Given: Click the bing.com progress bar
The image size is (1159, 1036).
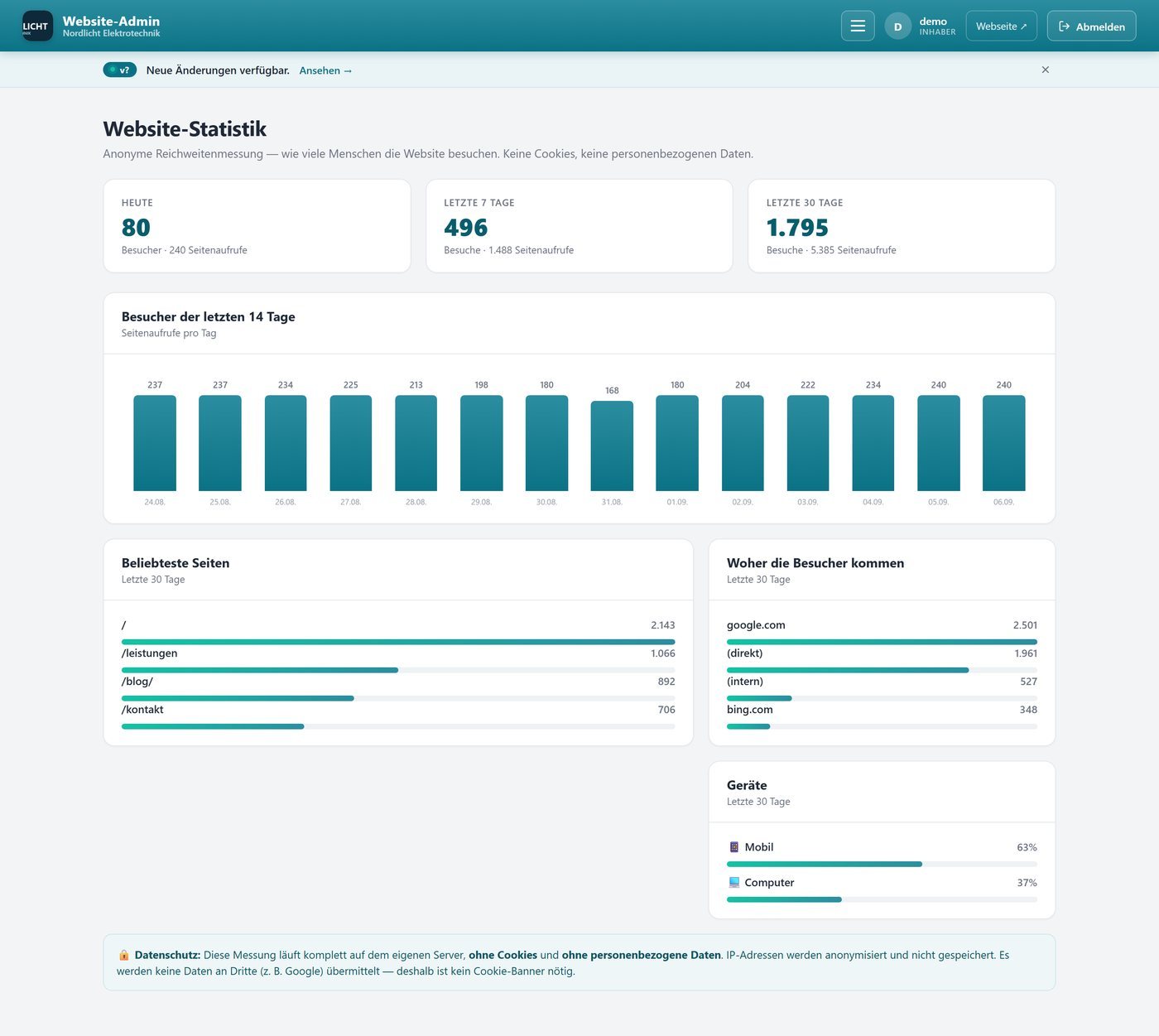Looking at the screenshot, I should coord(882,726).
